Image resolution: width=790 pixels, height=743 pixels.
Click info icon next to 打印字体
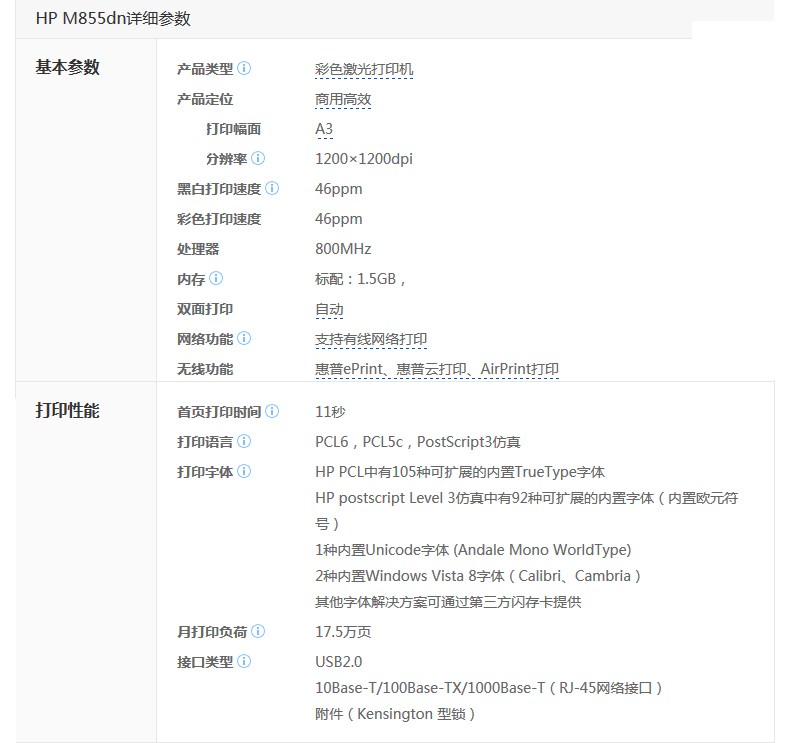tap(244, 471)
